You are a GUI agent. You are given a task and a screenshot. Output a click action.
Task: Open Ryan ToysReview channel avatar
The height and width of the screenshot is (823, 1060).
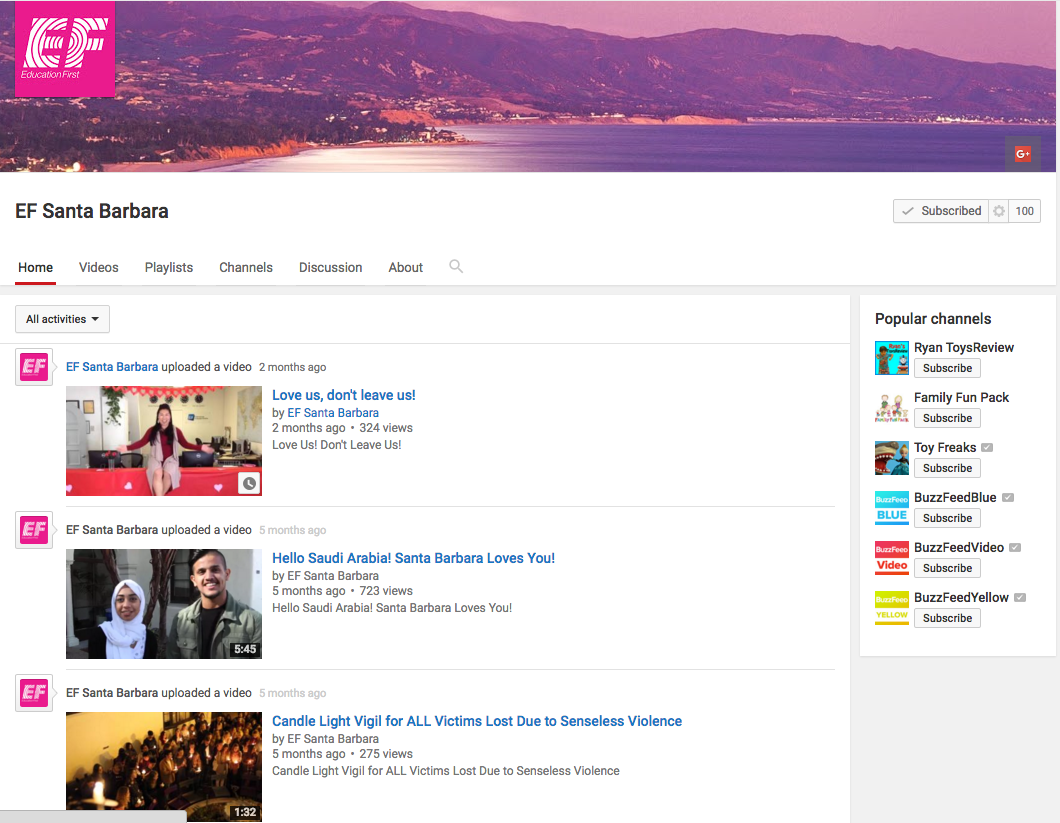(892, 358)
